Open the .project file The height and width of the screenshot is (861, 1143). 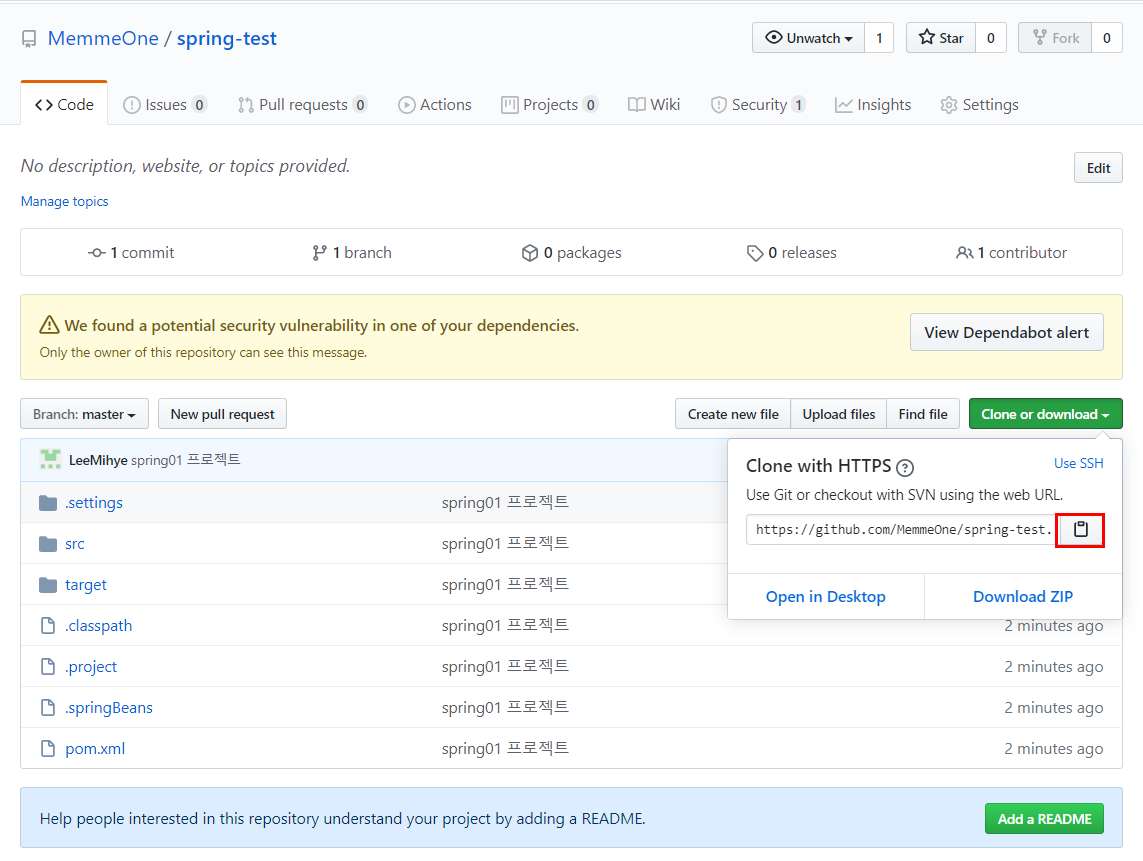[x=91, y=667]
